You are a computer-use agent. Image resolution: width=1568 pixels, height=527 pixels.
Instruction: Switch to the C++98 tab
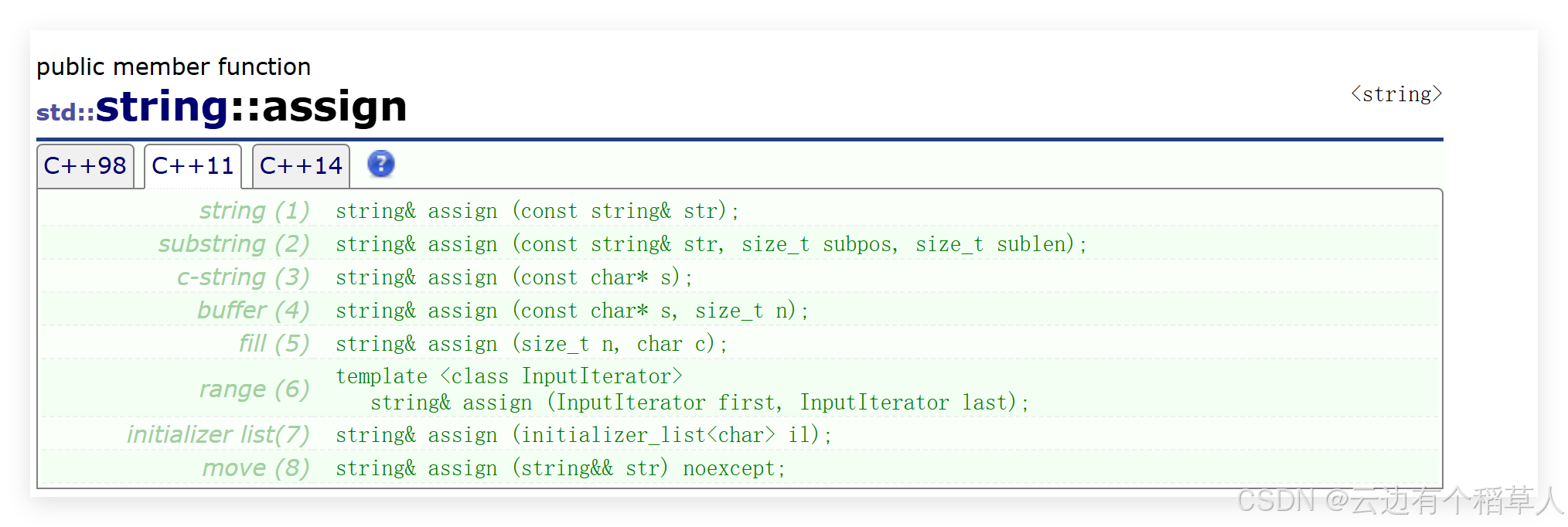(85, 165)
